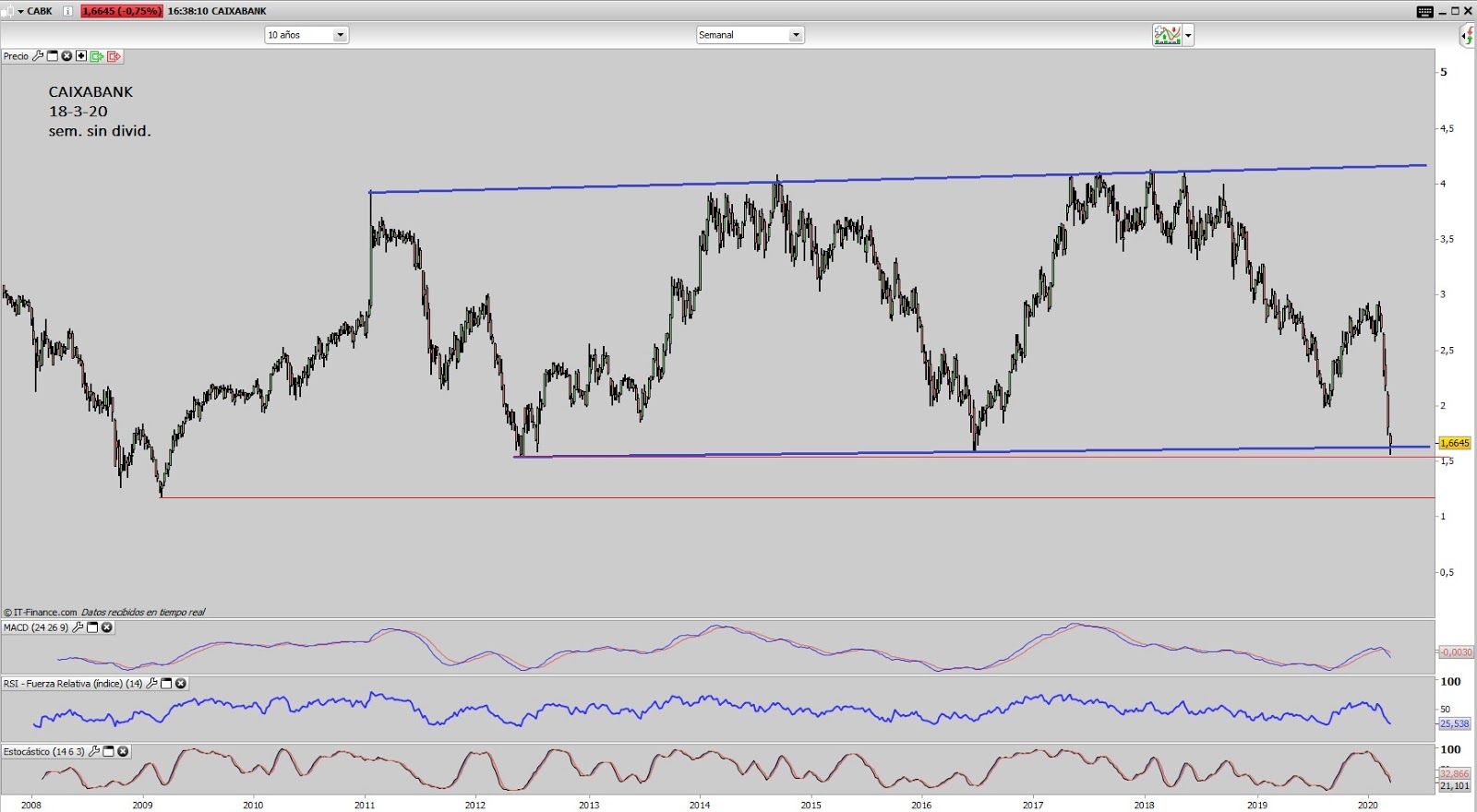Click the 1,6645 (-0,75%) price badge
The height and width of the screenshot is (812, 1477).
(x=122, y=11)
